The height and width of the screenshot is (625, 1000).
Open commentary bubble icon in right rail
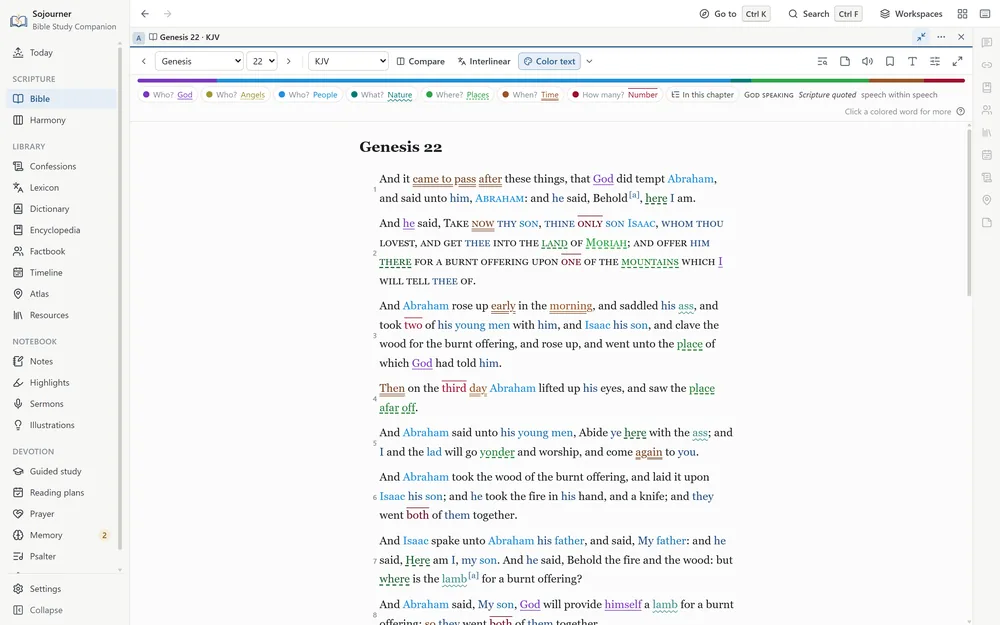[987, 42]
